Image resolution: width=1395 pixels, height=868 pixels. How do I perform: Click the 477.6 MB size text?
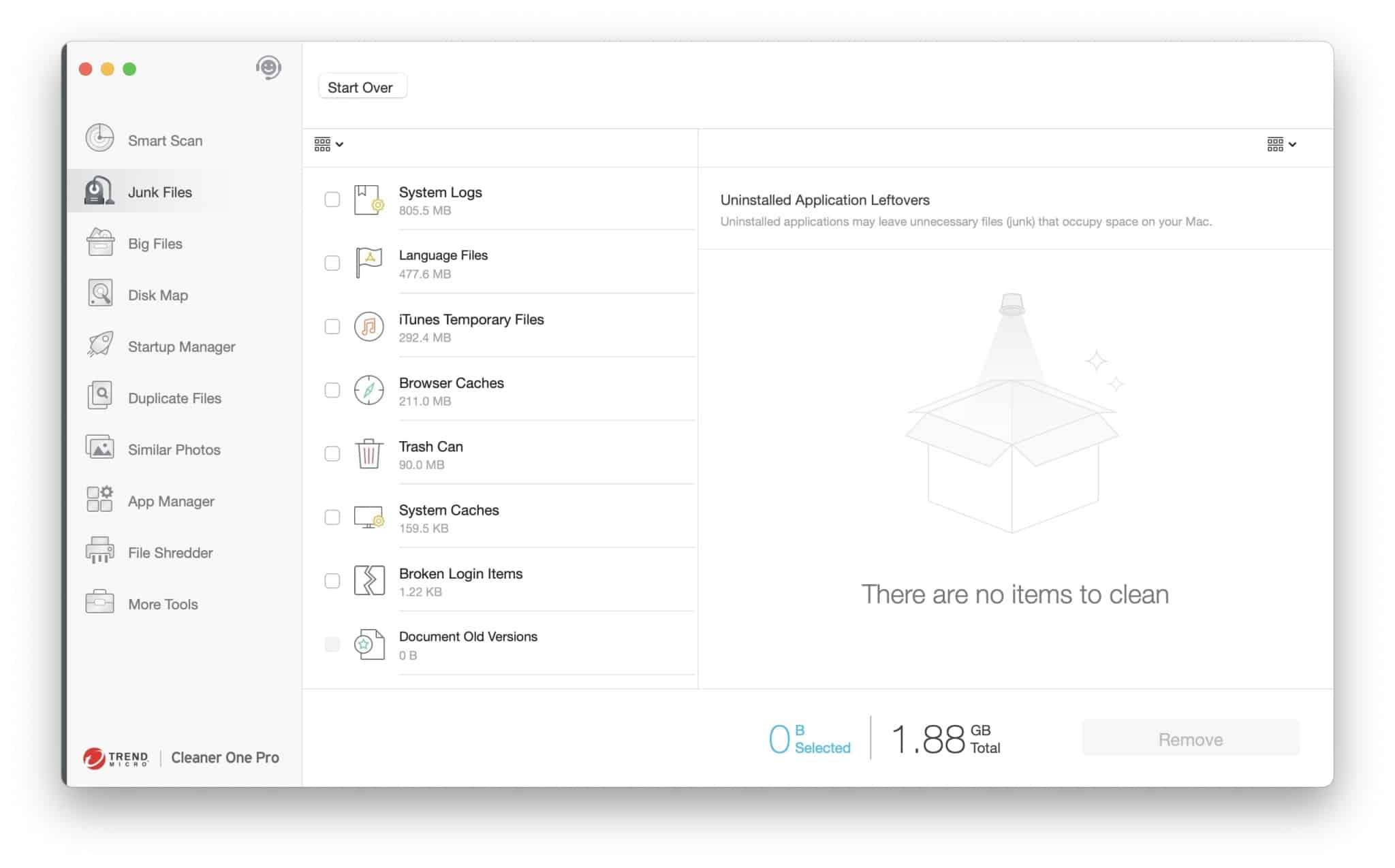425,274
